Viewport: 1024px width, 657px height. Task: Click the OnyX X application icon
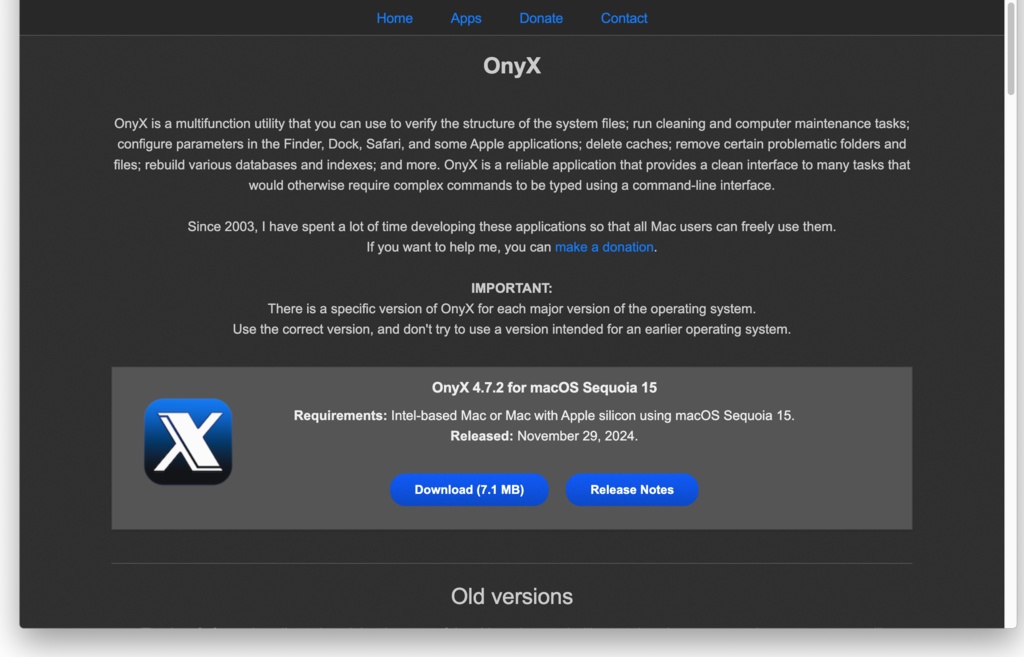pyautogui.click(x=188, y=441)
